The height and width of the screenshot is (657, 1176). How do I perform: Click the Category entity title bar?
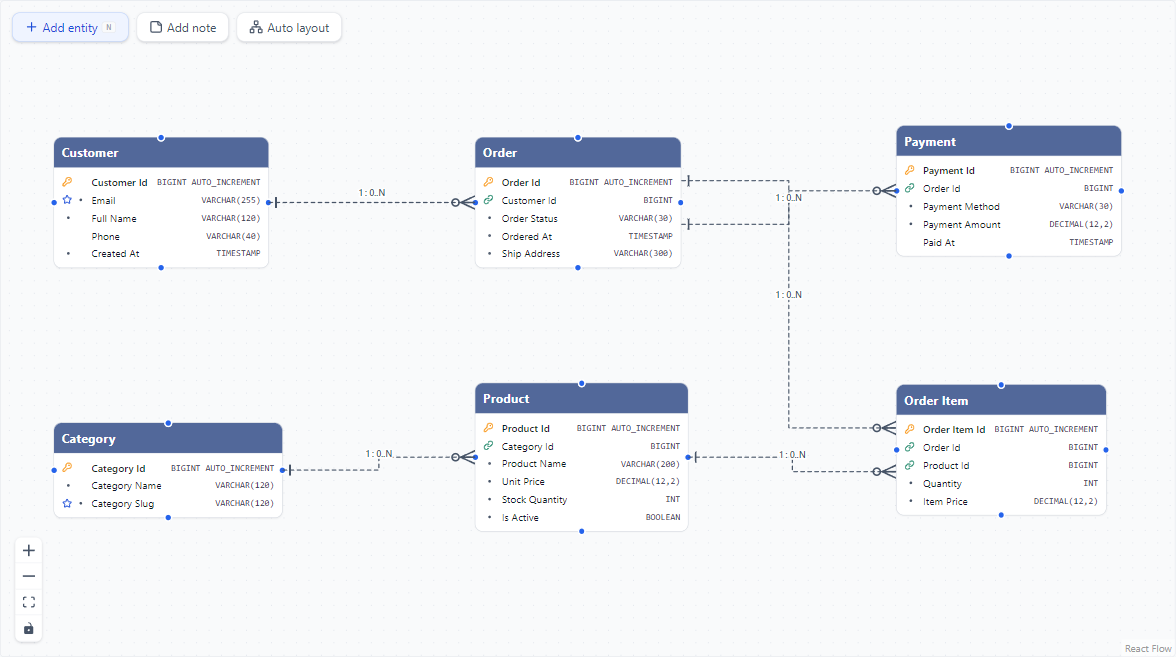point(168,439)
